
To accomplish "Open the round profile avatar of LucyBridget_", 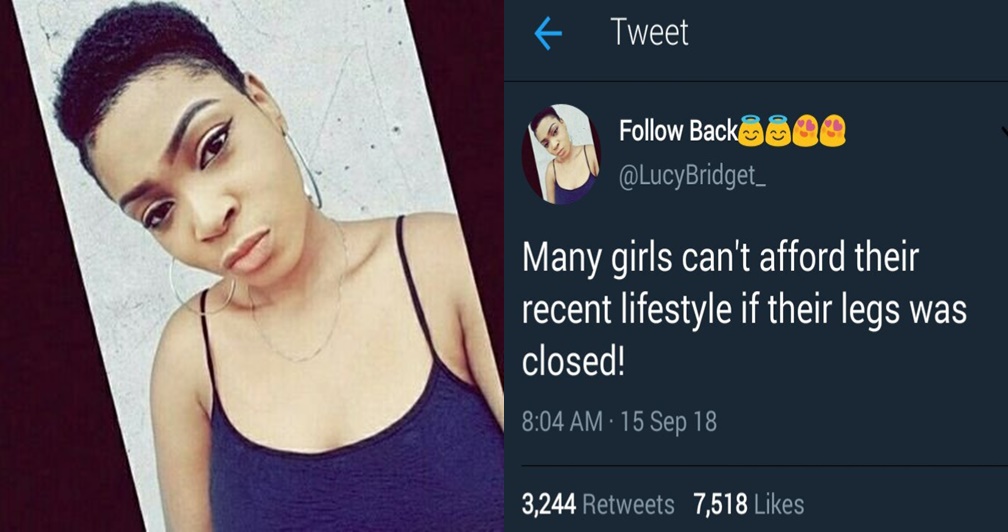I will (561, 154).
